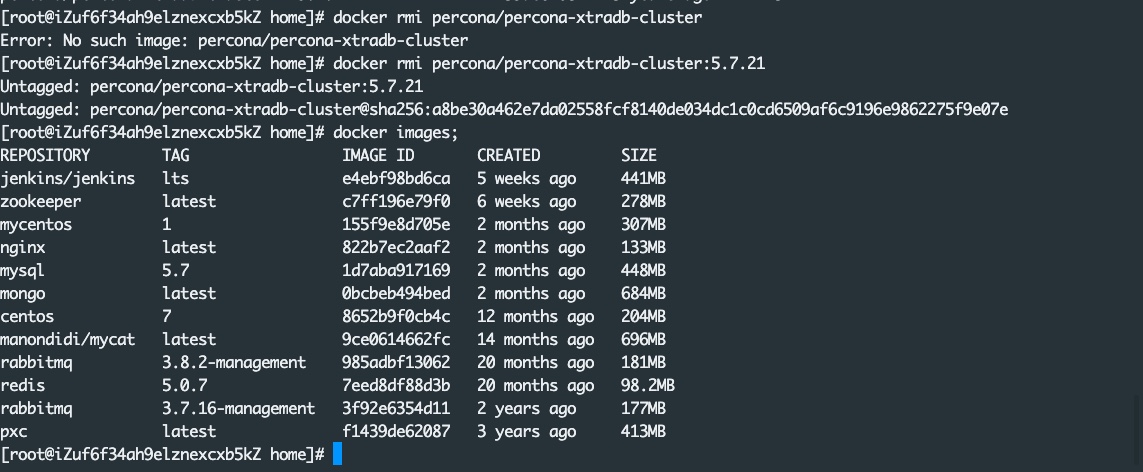Click the redis size value 98.2MB
Screen dimensions: 1143x472
(648, 385)
